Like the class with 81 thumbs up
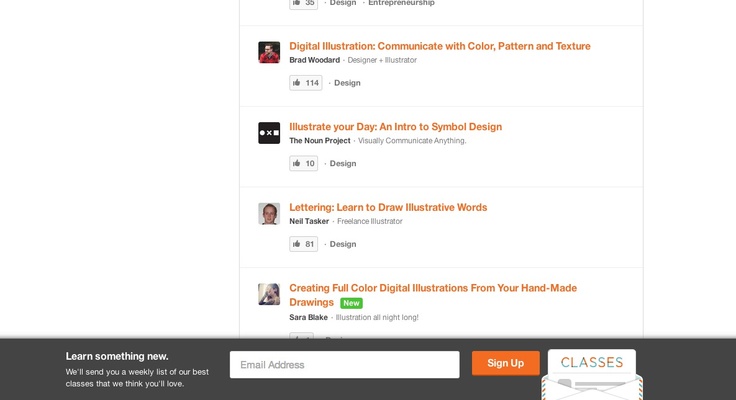This screenshot has height=400, width=736. (303, 244)
